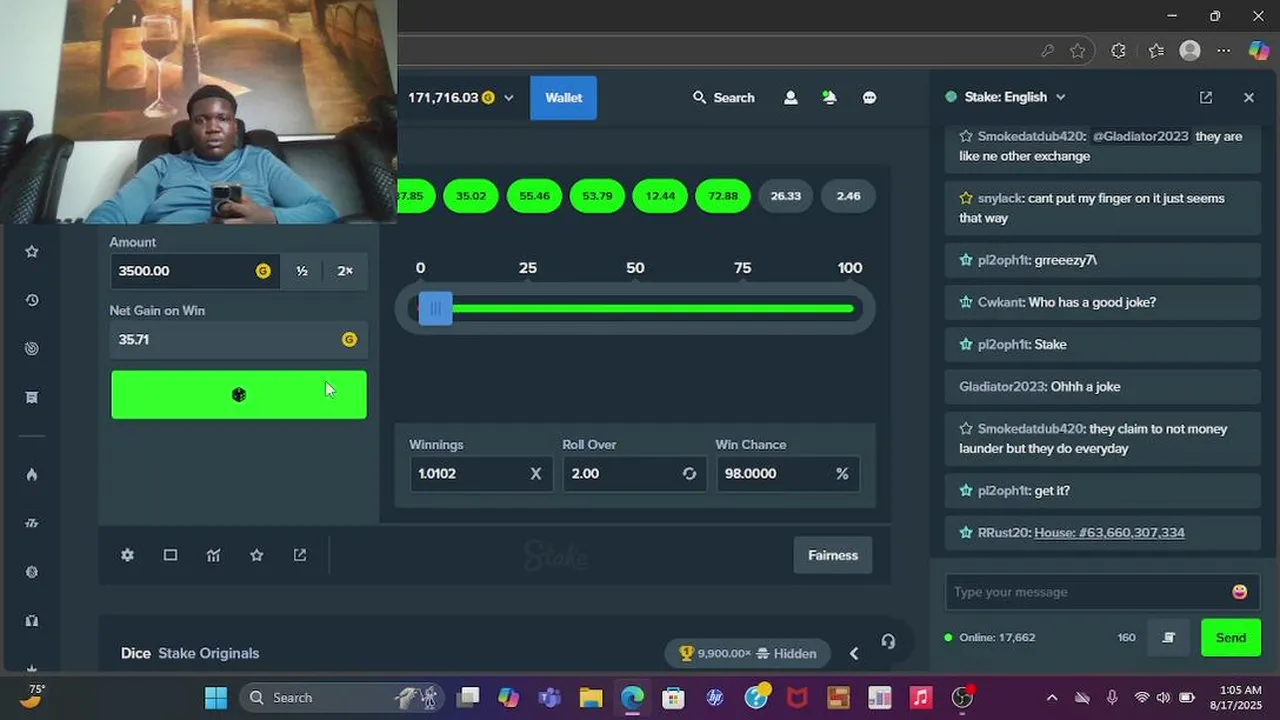Open Windows Start menu
Image resolution: width=1280 pixels, height=720 pixels.
click(x=216, y=698)
